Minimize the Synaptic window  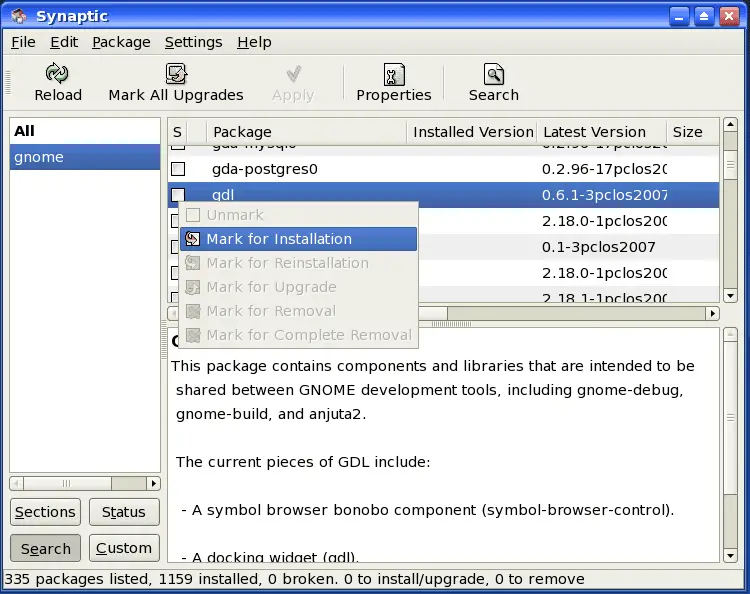pyautogui.click(x=679, y=17)
